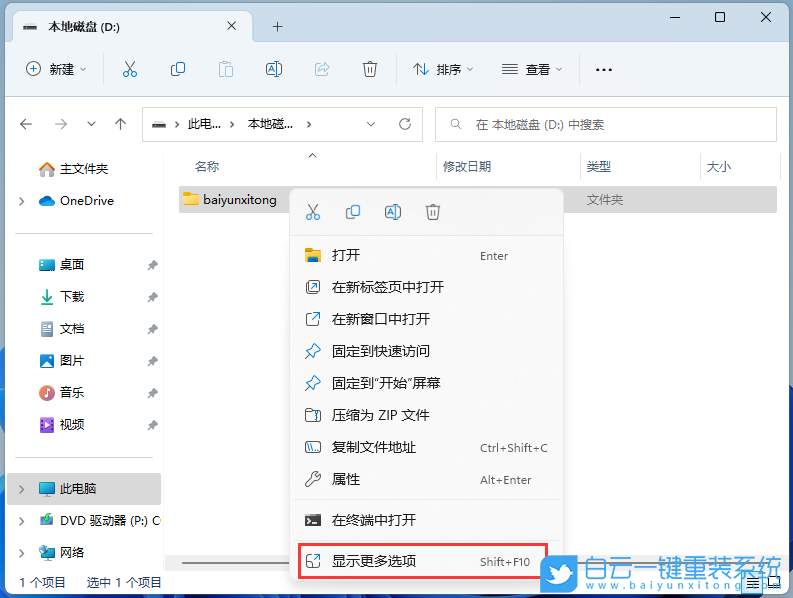Click the Rename icon in the toolbar
793x598 pixels.
point(274,69)
